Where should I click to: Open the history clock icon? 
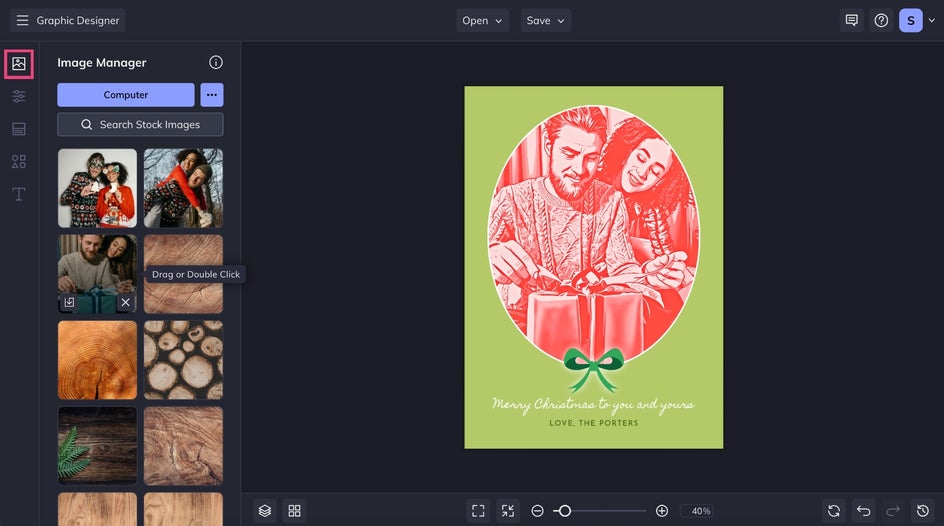[922, 511]
